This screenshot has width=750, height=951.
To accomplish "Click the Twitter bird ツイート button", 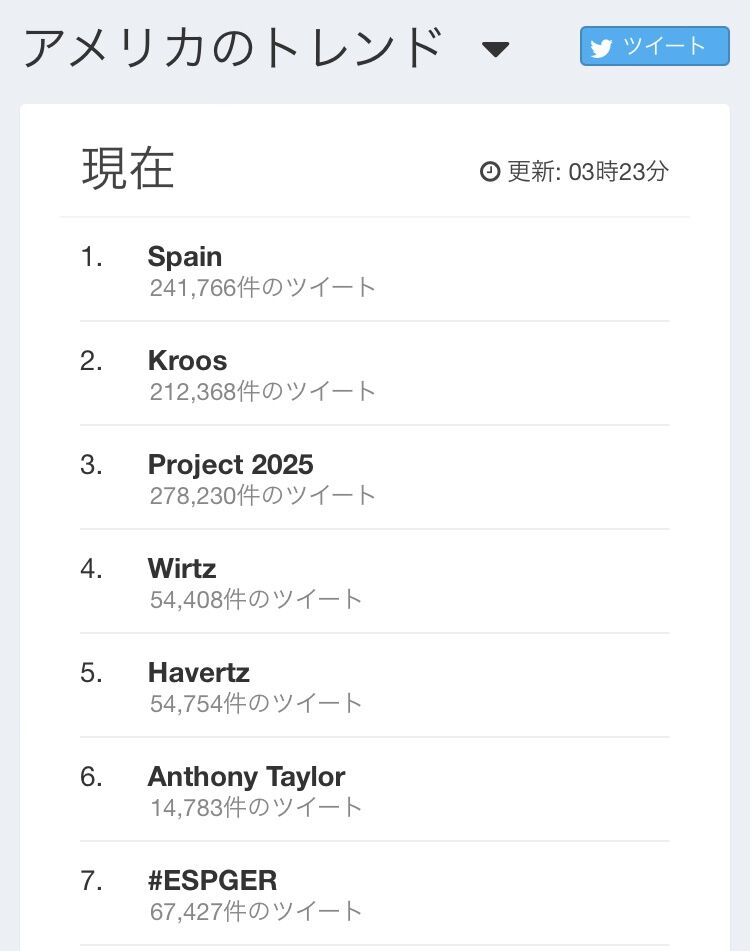I will [654, 46].
